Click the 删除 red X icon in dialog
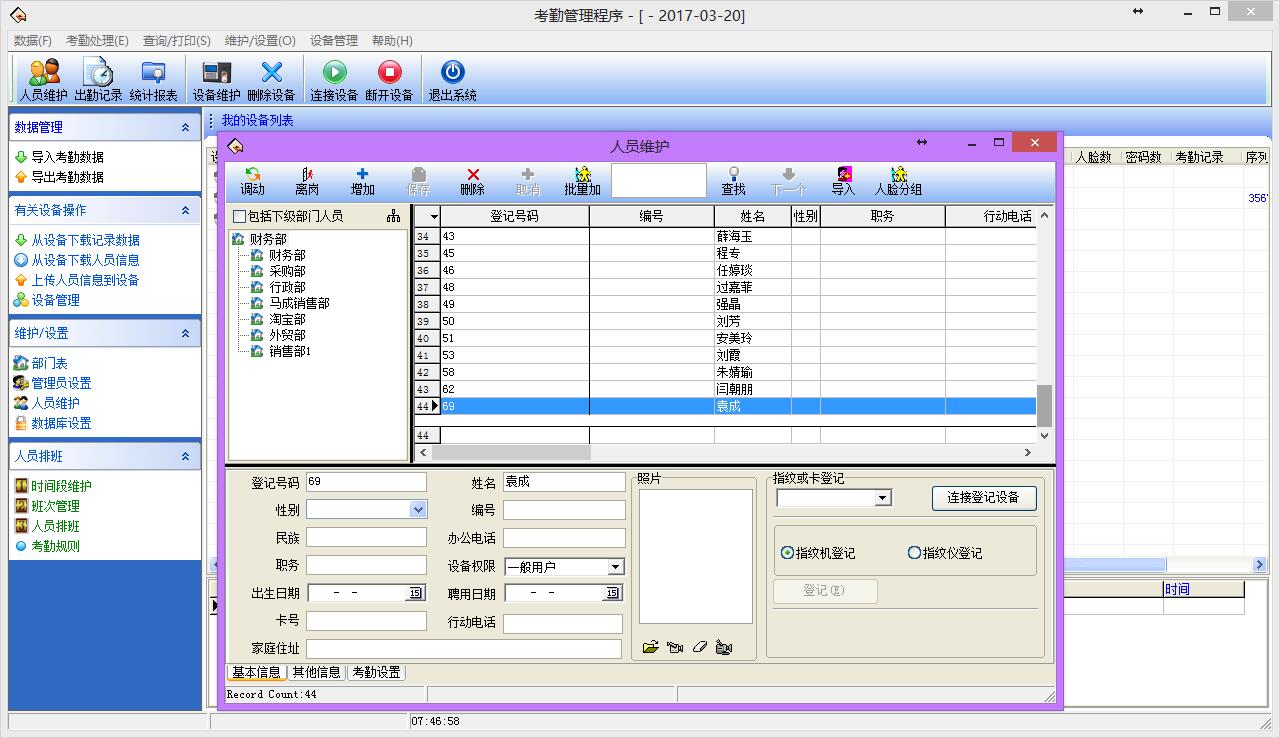The image size is (1280, 738). tap(473, 175)
